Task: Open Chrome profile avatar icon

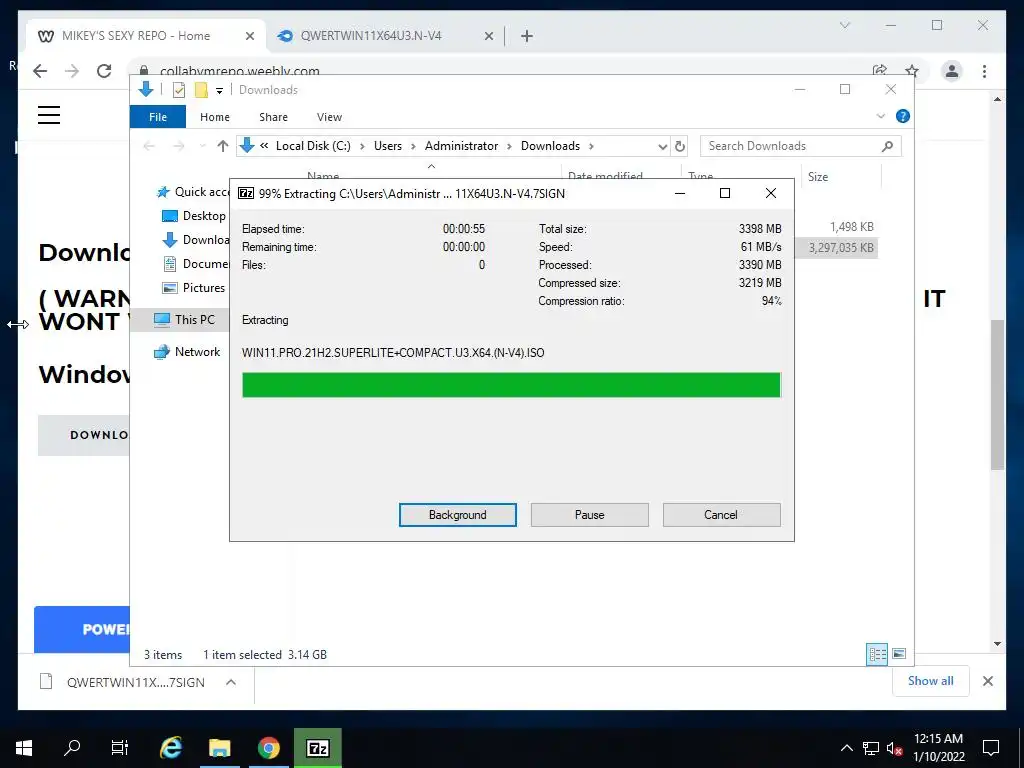Action: 952,71
